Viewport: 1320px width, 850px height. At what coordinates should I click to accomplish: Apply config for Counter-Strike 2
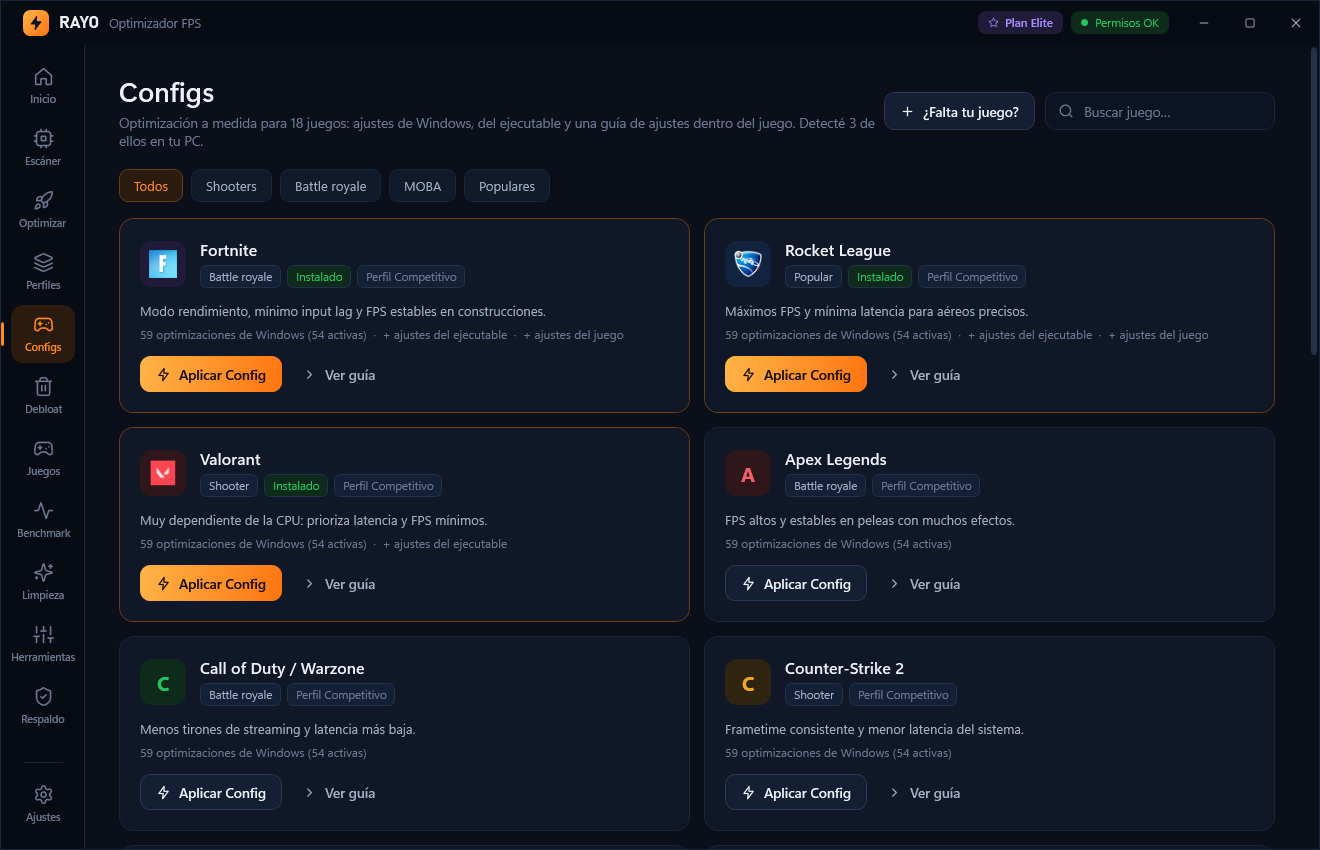click(x=796, y=793)
